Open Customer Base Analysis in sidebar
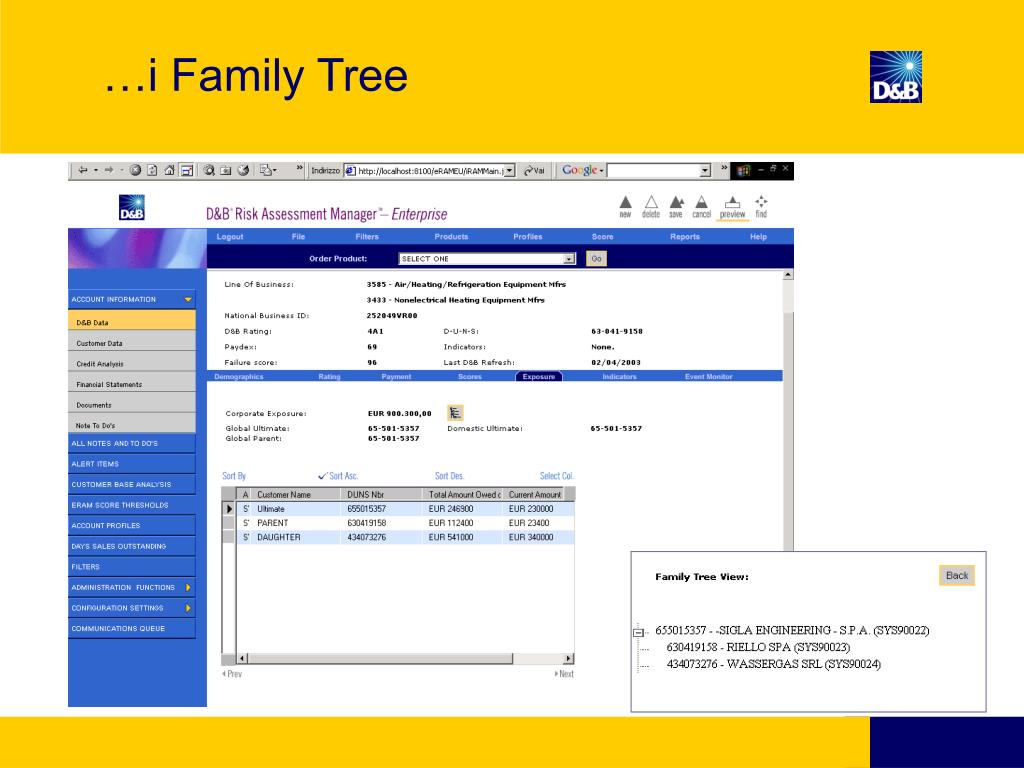This screenshot has width=1024, height=768. [x=132, y=484]
